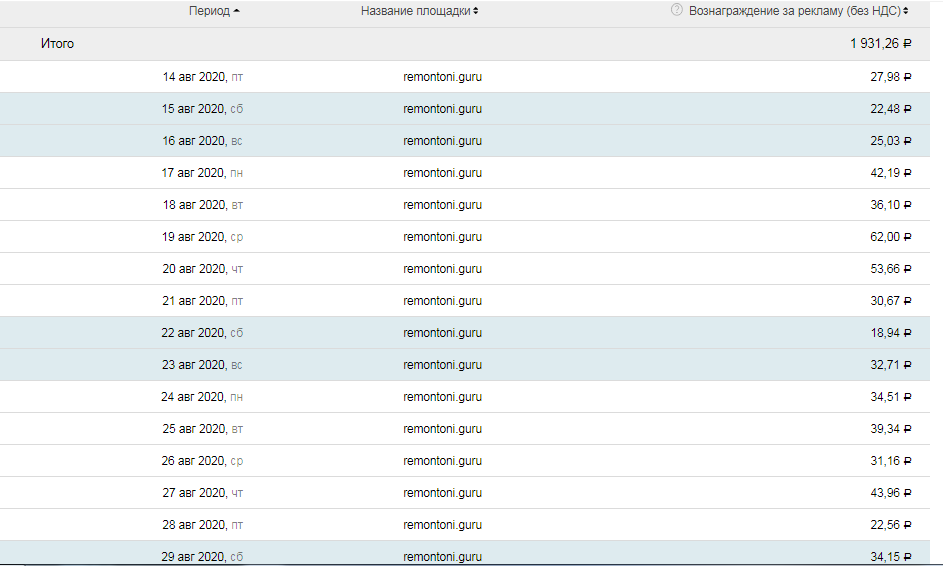The width and height of the screenshot is (943, 566).
Task: Select date 22 авг 2020
Action: click(x=193, y=332)
